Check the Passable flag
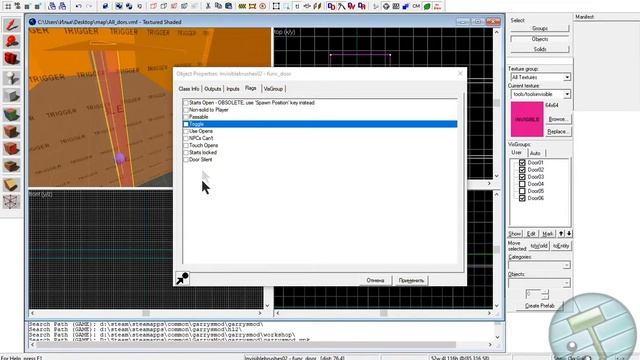 coord(186,117)
